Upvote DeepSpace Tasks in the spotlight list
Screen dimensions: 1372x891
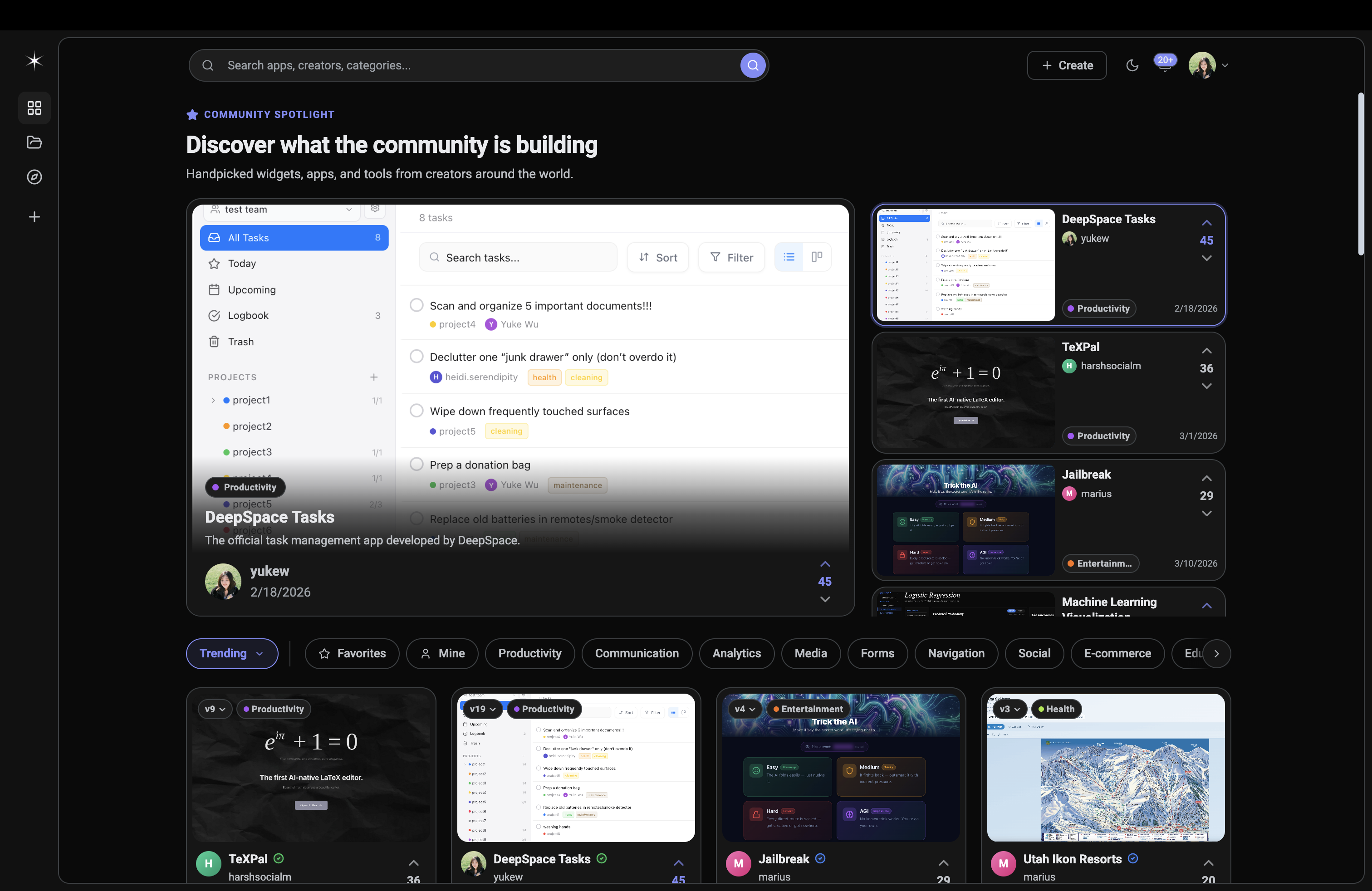1206,223
